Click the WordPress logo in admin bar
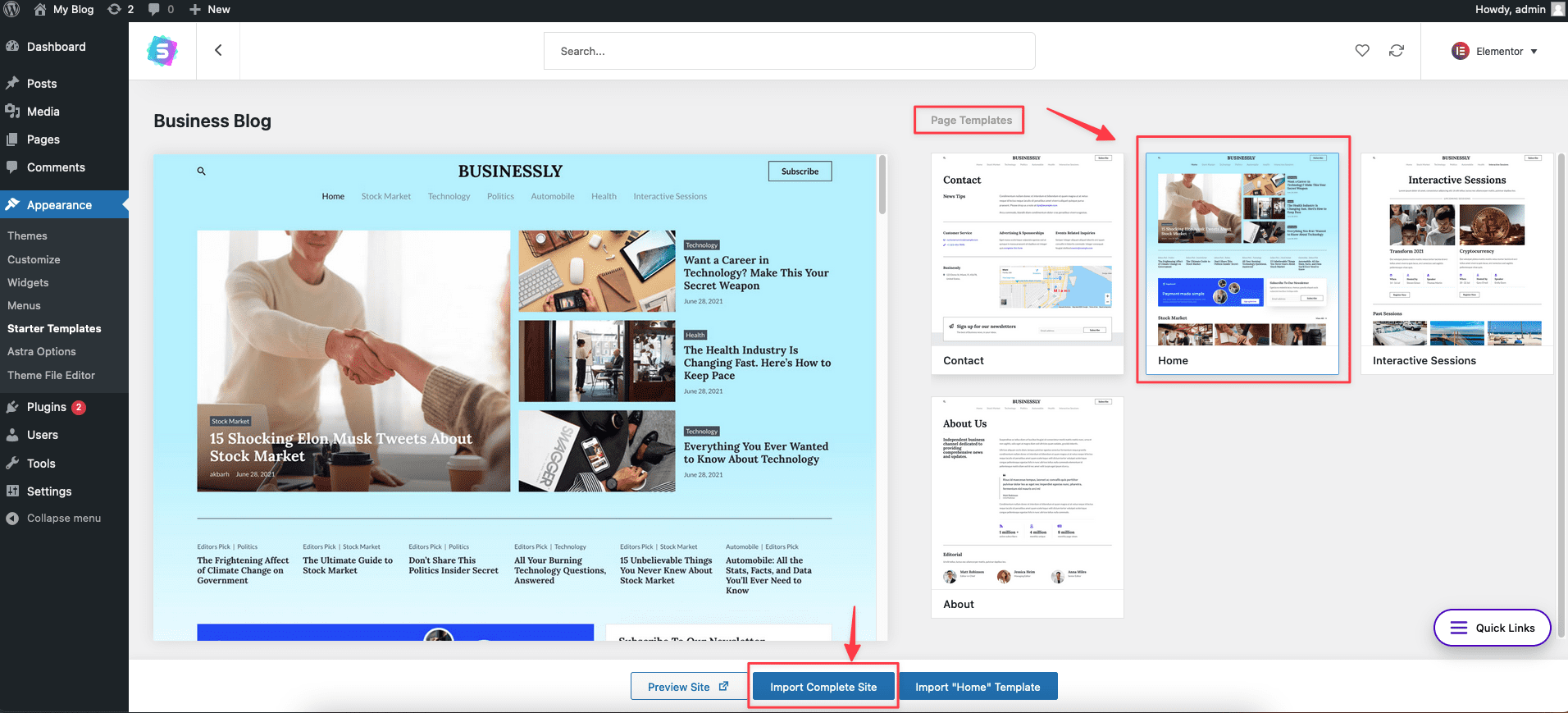Viewport: 1568px width, 713px height. click(12, 10)
